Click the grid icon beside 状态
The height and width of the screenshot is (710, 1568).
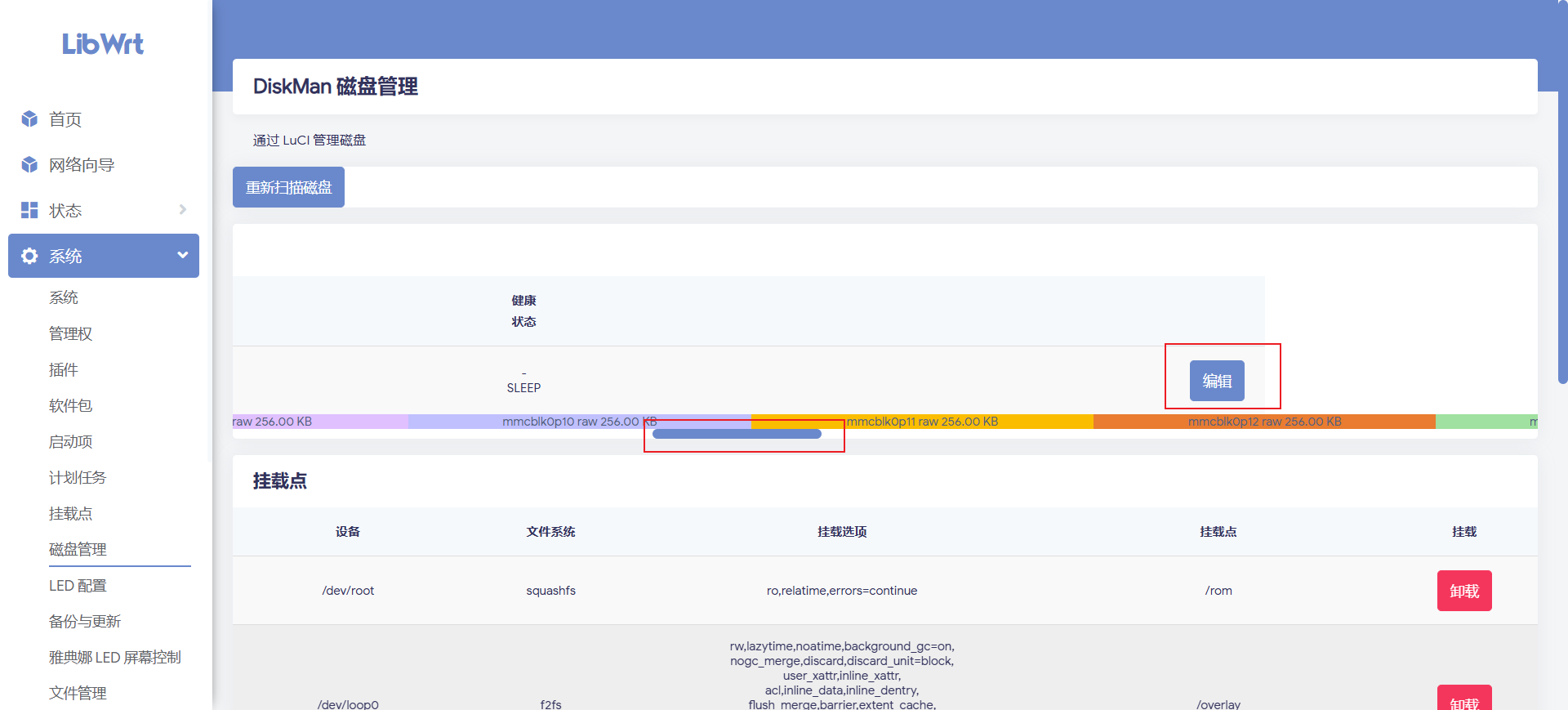(x=29, y=211)
